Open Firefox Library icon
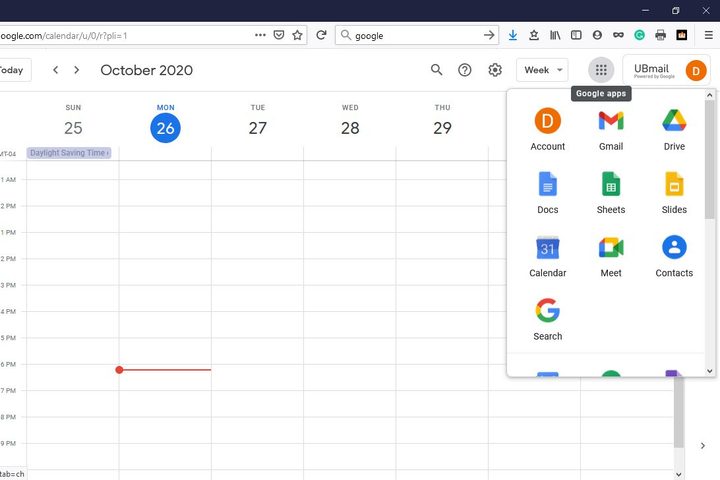The width and height of the screenshot is (720, 480). (x=555, y=35)
